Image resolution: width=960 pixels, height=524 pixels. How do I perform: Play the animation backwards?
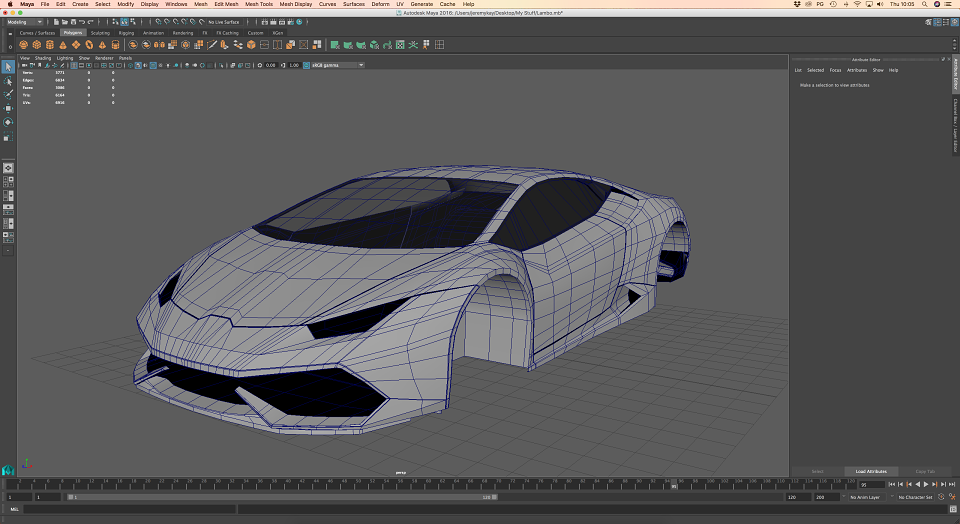[x=917, y=484]
